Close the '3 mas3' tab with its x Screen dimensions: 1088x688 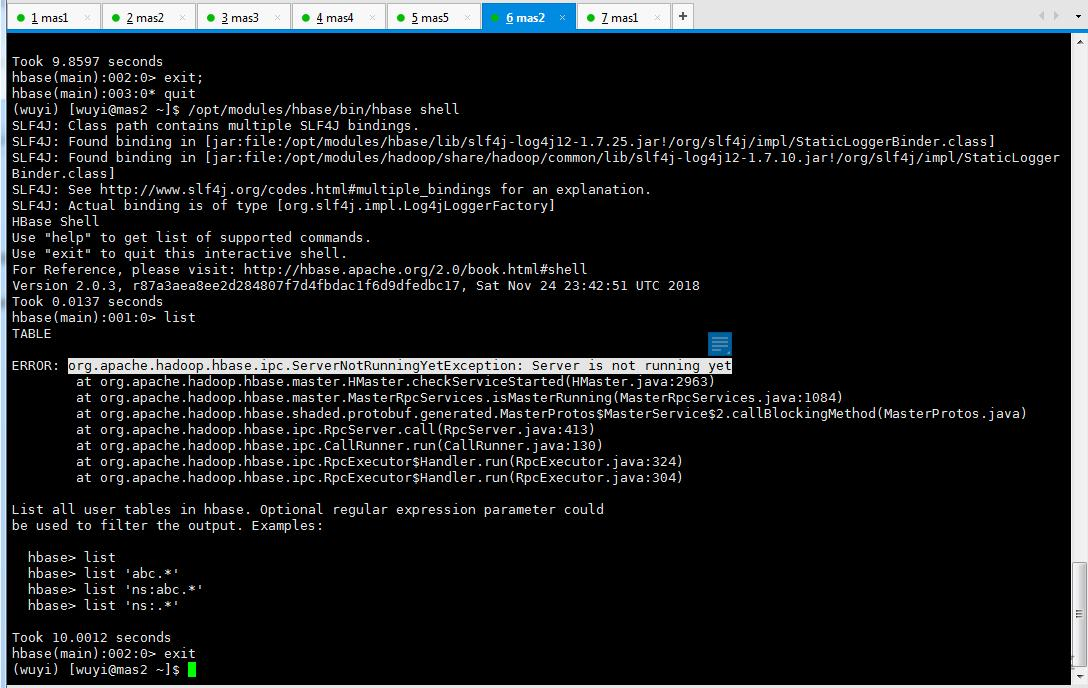pos(278,18)
